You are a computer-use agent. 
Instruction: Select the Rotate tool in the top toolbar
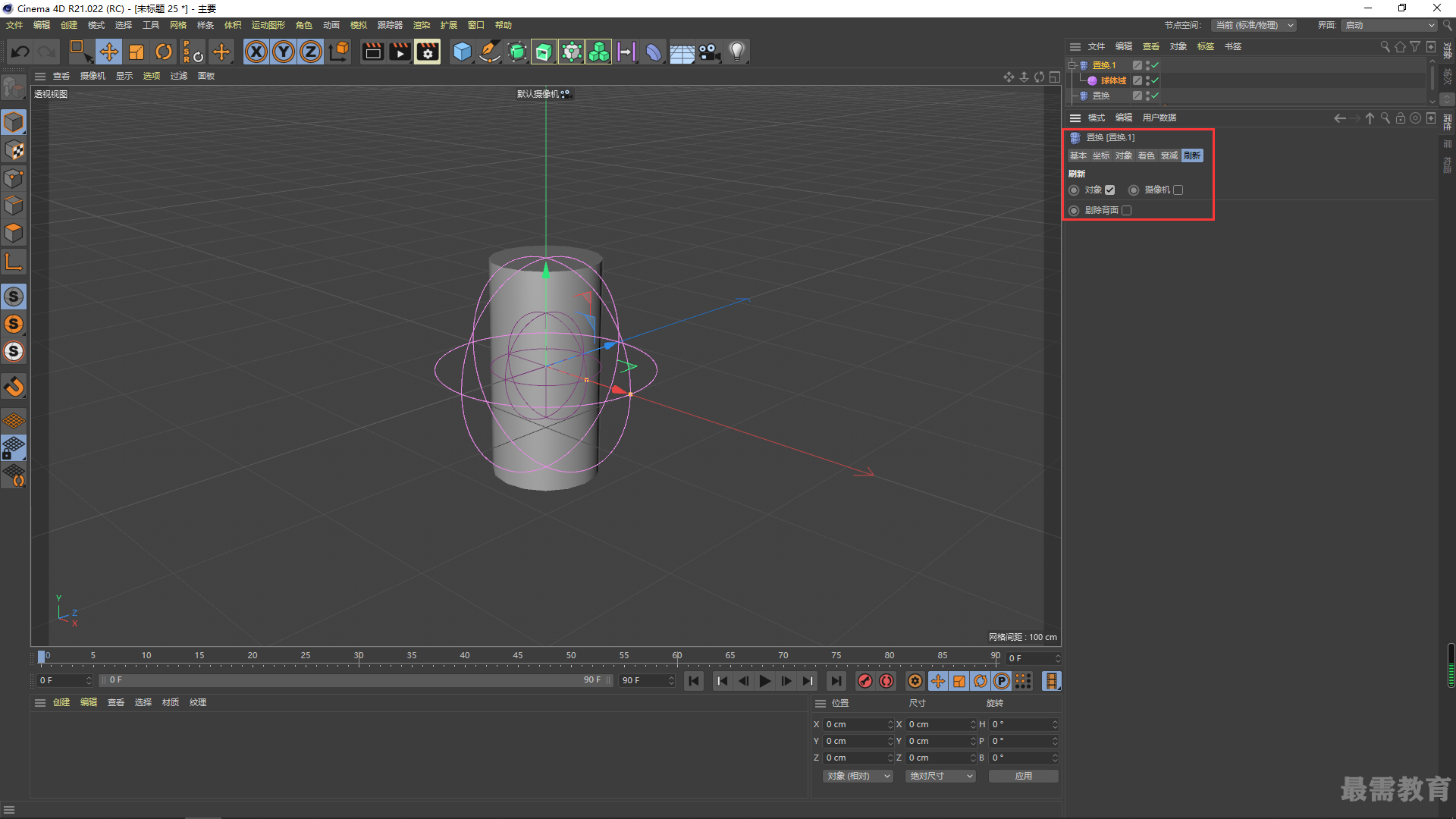click(164, 52)
